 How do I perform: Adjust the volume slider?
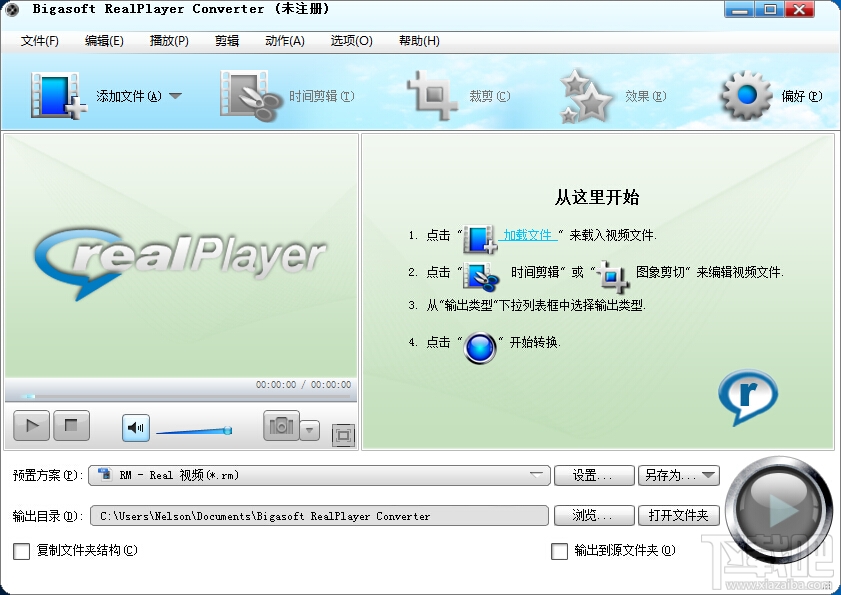point(194,431)
